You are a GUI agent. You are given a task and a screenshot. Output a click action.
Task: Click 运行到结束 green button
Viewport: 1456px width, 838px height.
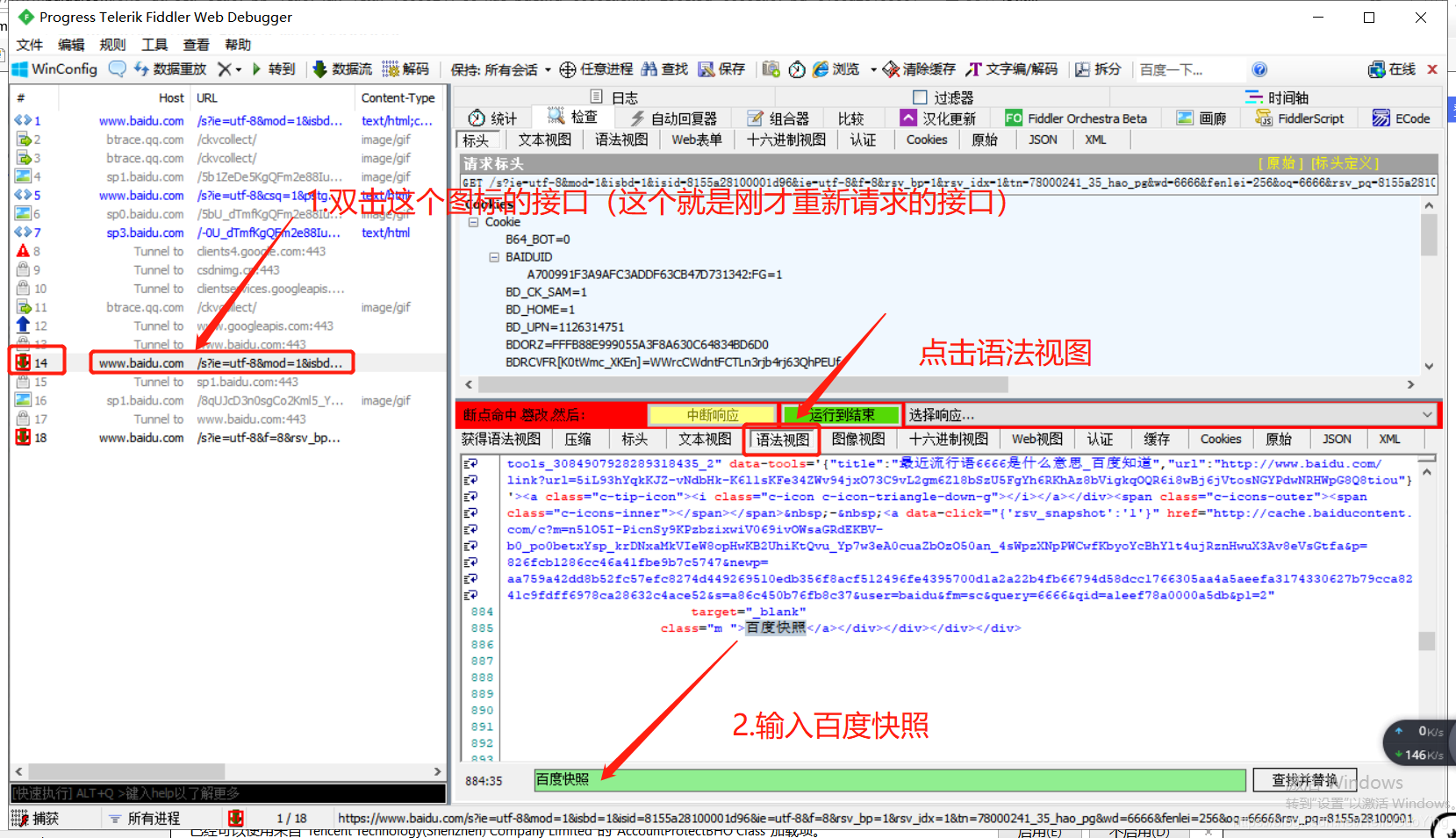pos(842,414)
